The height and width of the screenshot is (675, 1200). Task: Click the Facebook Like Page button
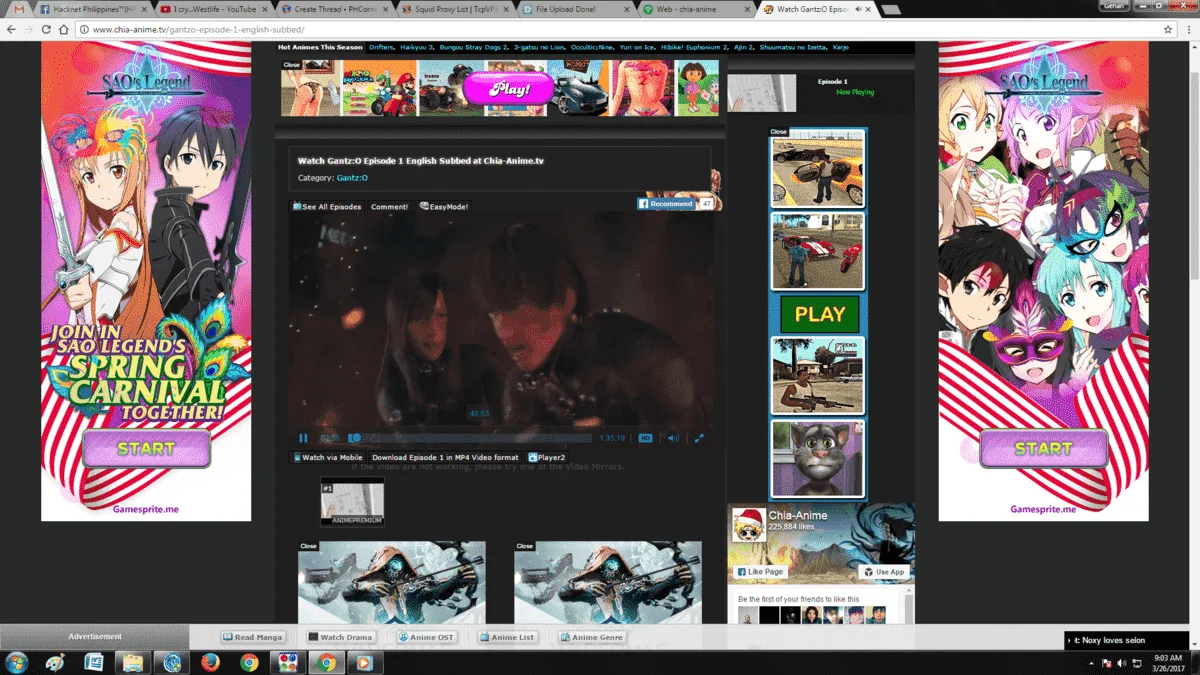[x=762, y=572]
